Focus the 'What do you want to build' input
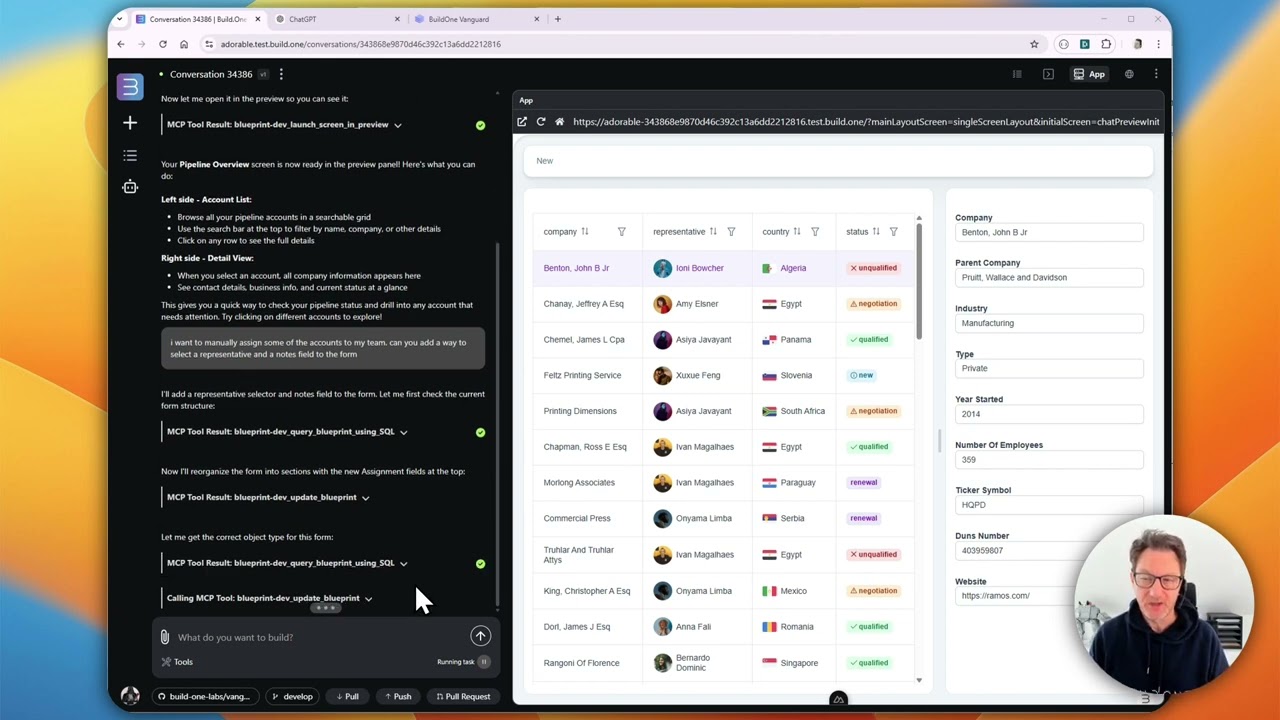 (320, 637)
